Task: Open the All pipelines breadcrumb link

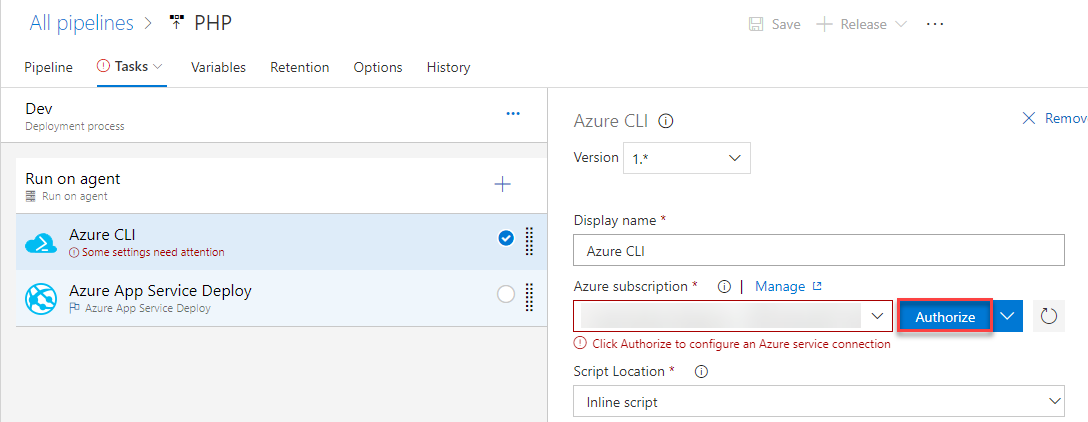Action: (x=81, y=24)
